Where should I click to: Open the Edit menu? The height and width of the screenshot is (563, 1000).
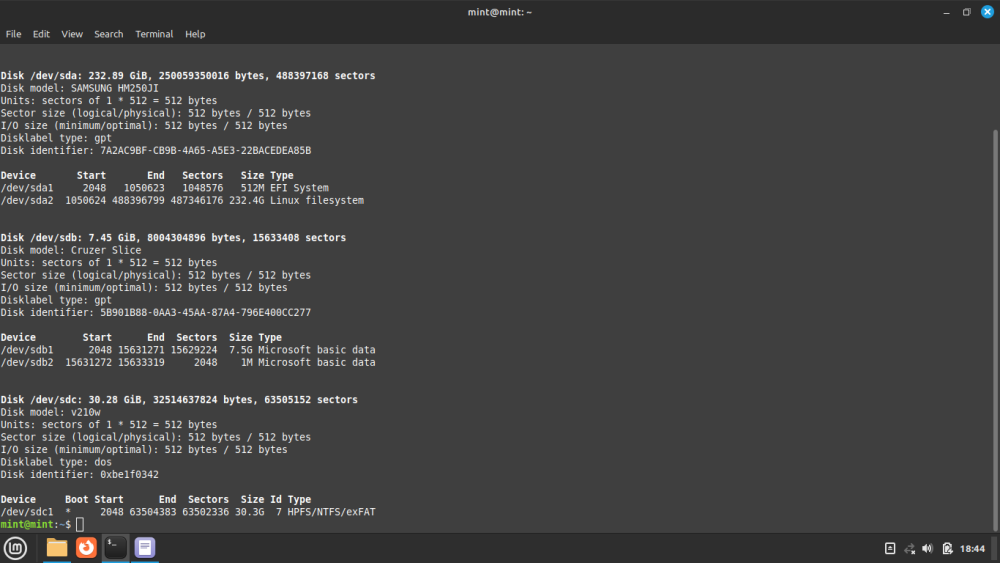click(41, 34)
